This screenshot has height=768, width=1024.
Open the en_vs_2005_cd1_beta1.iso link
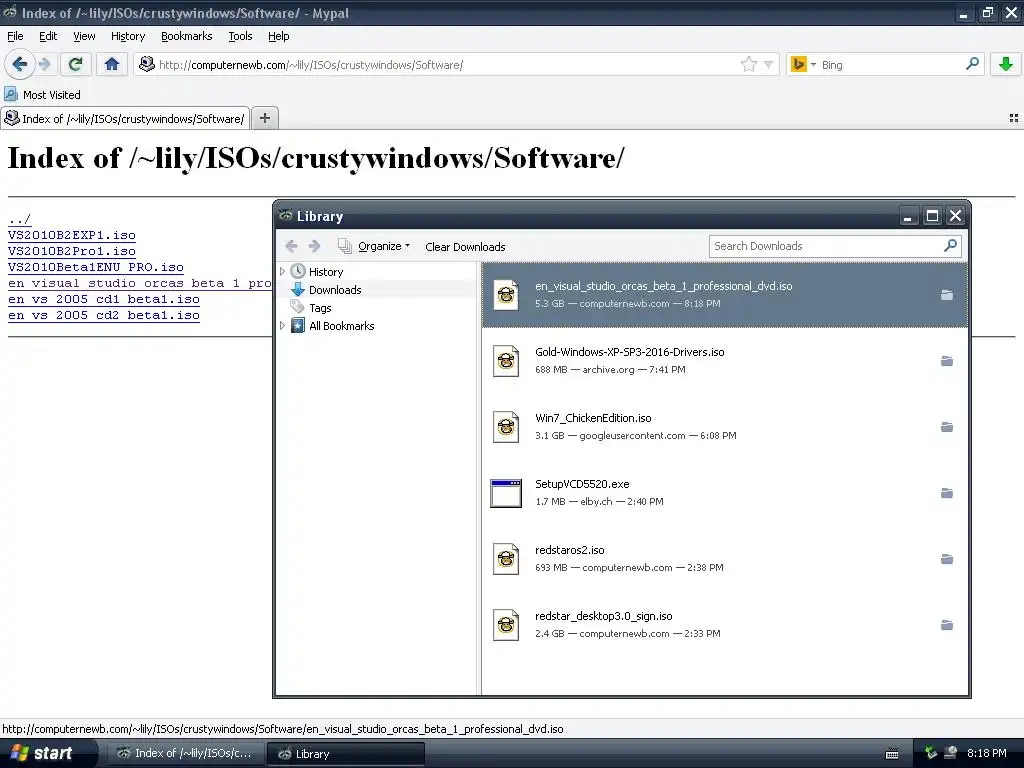point(104,299)
